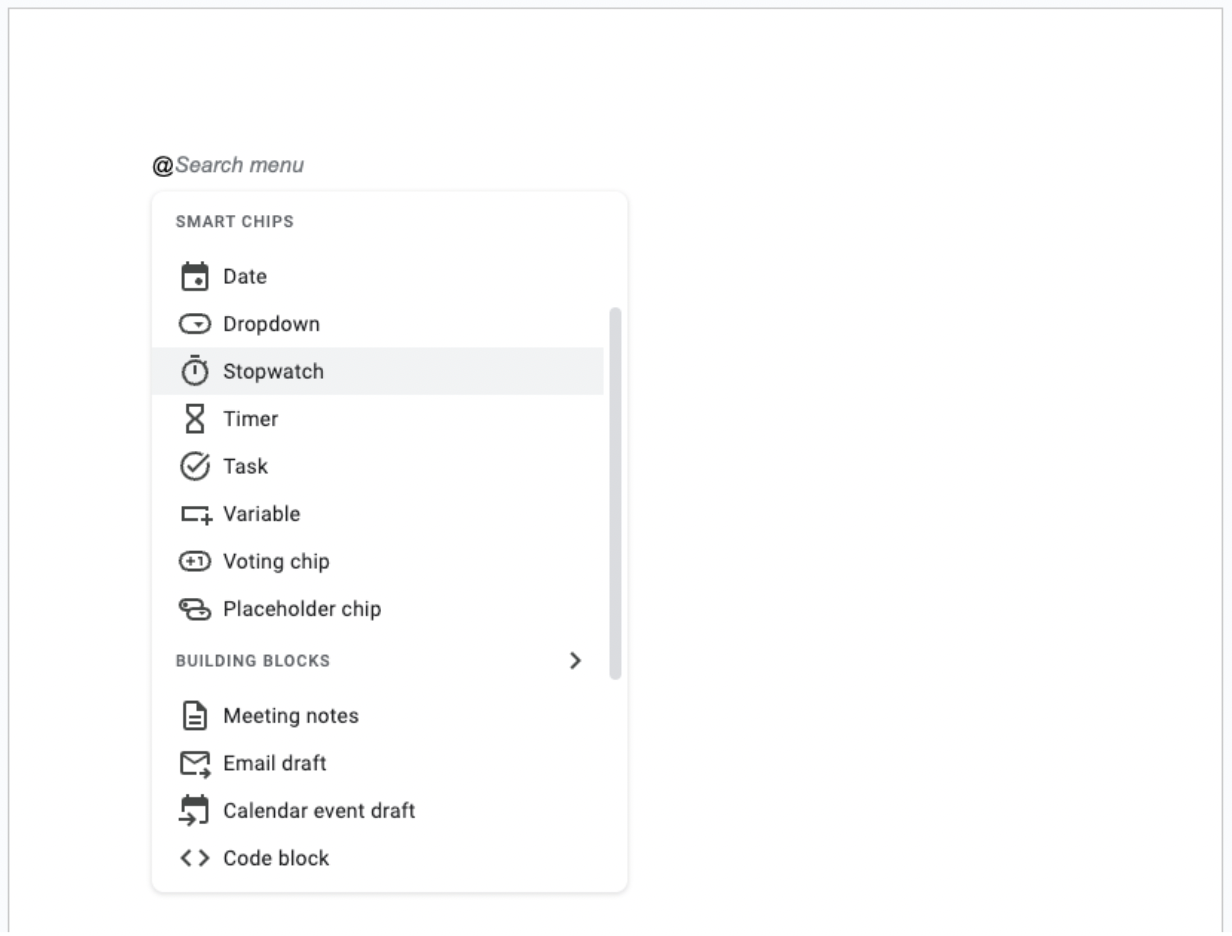Screen dimensions: 1232x936
Task: Click the Stopwatch icon
Action: pyautogui.click(x=195, y=371)
